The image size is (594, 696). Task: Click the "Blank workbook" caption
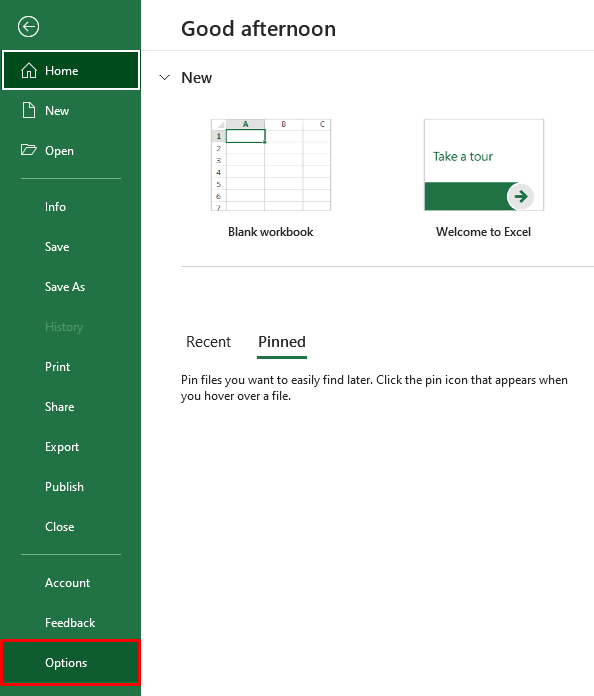(271, 232)
